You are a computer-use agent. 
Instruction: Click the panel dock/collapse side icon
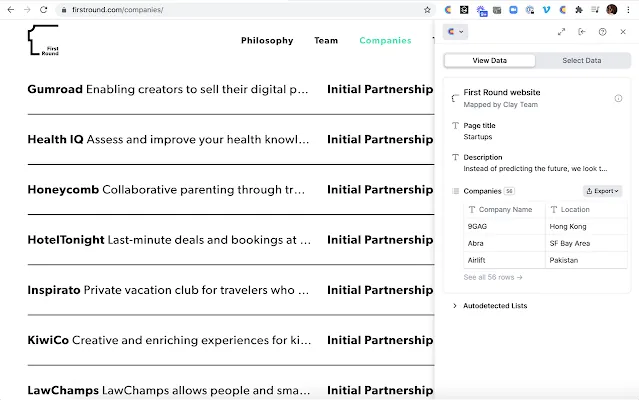582,32
